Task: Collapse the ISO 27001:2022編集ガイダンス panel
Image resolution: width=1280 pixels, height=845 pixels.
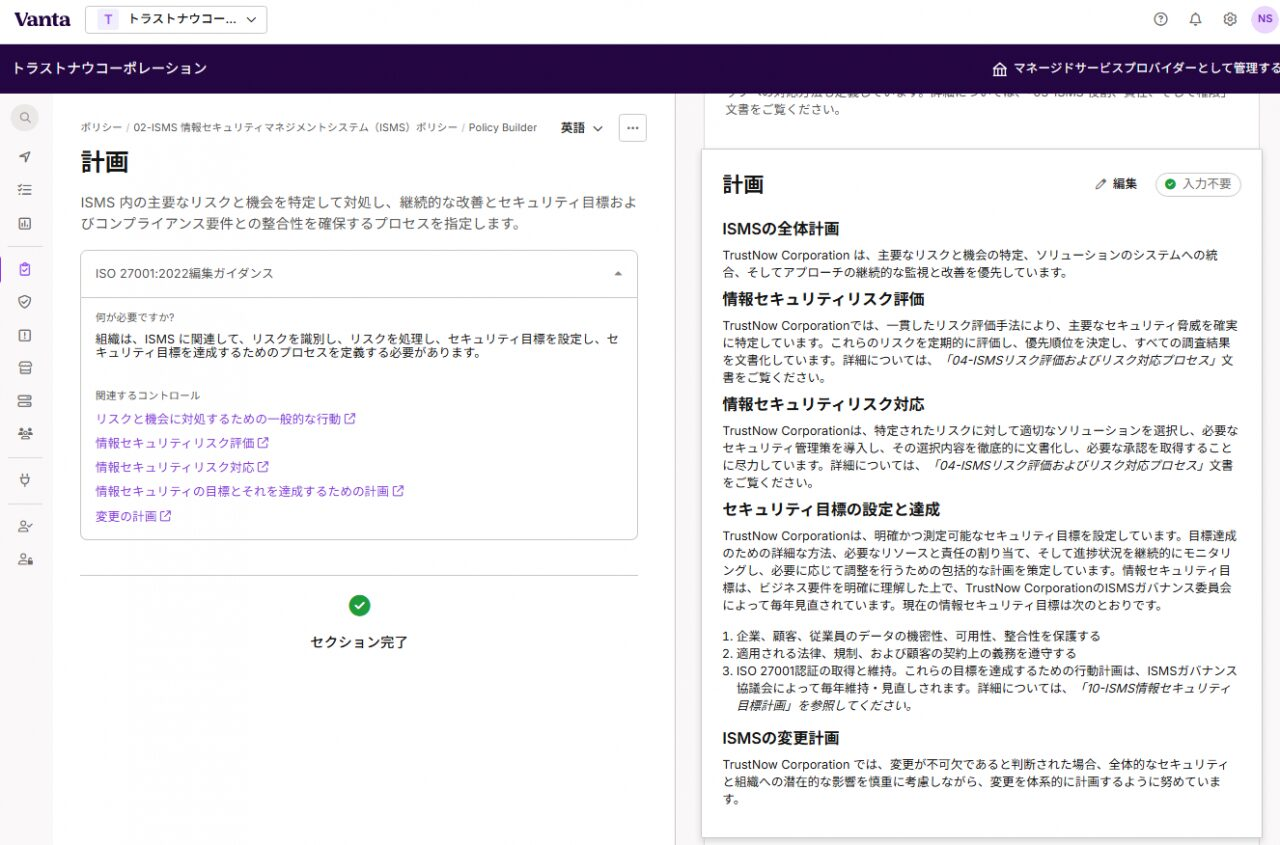Action: point(359,274)
